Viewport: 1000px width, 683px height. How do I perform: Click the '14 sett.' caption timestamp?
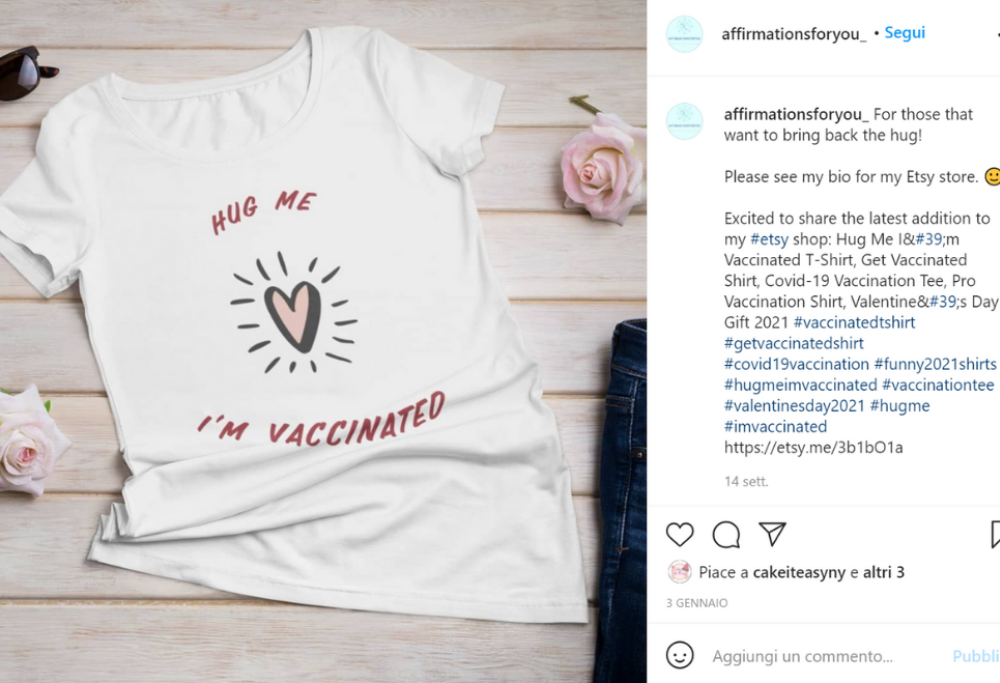click(x=746, y=481)
